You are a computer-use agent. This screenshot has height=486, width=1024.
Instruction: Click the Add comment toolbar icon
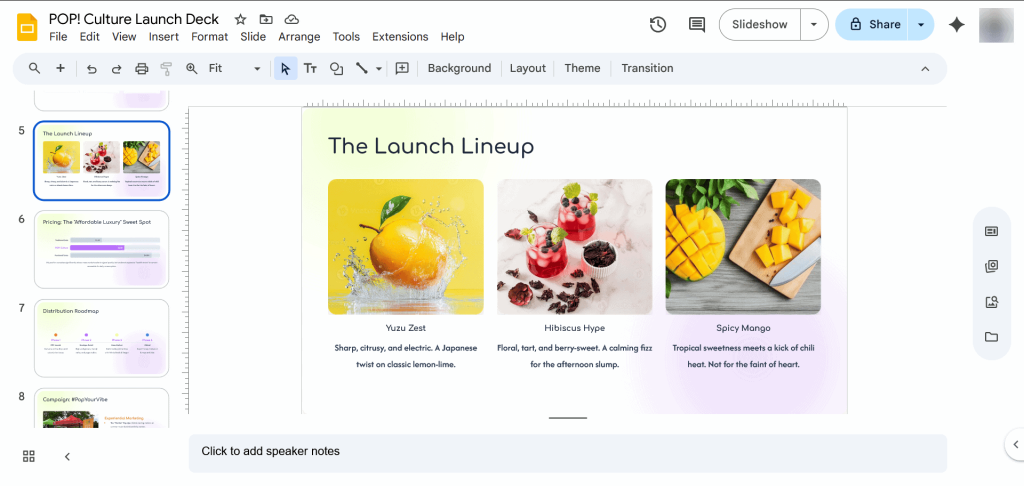click(402, 68)
